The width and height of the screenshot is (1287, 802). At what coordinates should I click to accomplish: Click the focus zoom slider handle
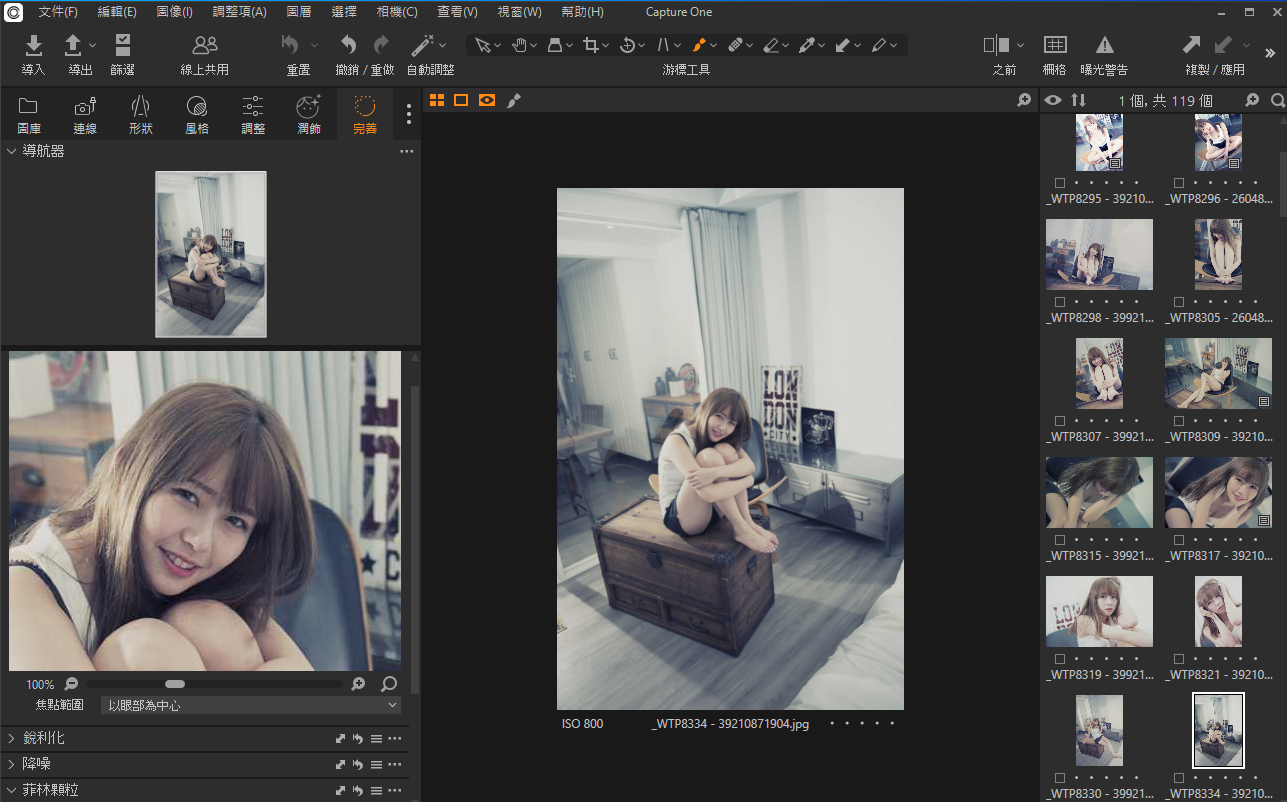click(x=175, y=684)
